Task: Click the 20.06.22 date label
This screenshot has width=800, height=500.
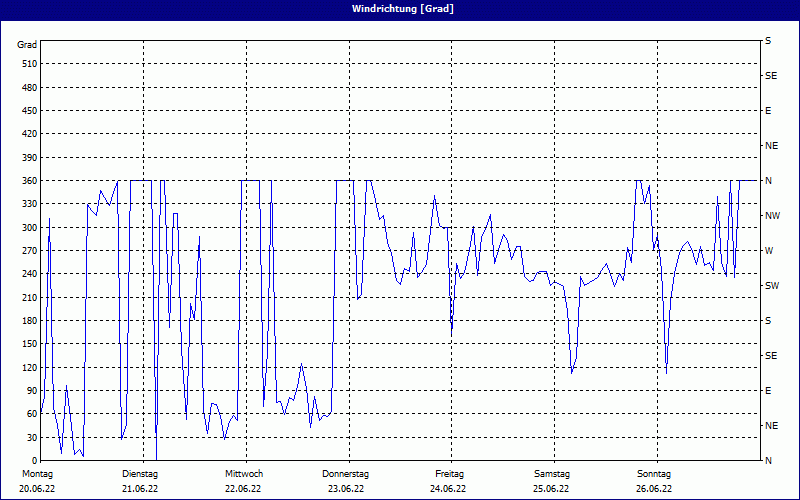Action: (38, 489)
